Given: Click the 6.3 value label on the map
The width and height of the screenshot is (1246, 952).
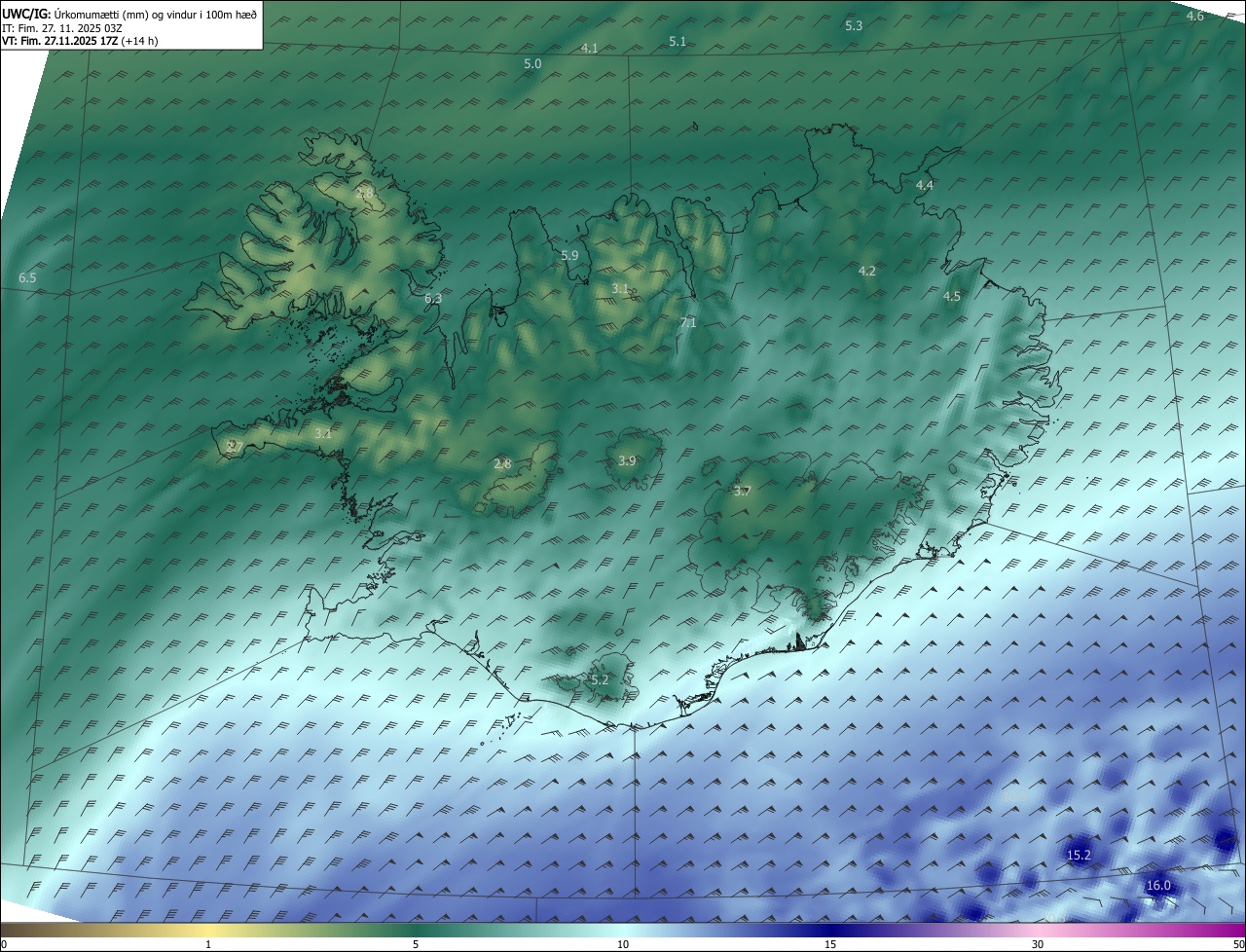Looking at the screenshot, I should coord(433,299).
